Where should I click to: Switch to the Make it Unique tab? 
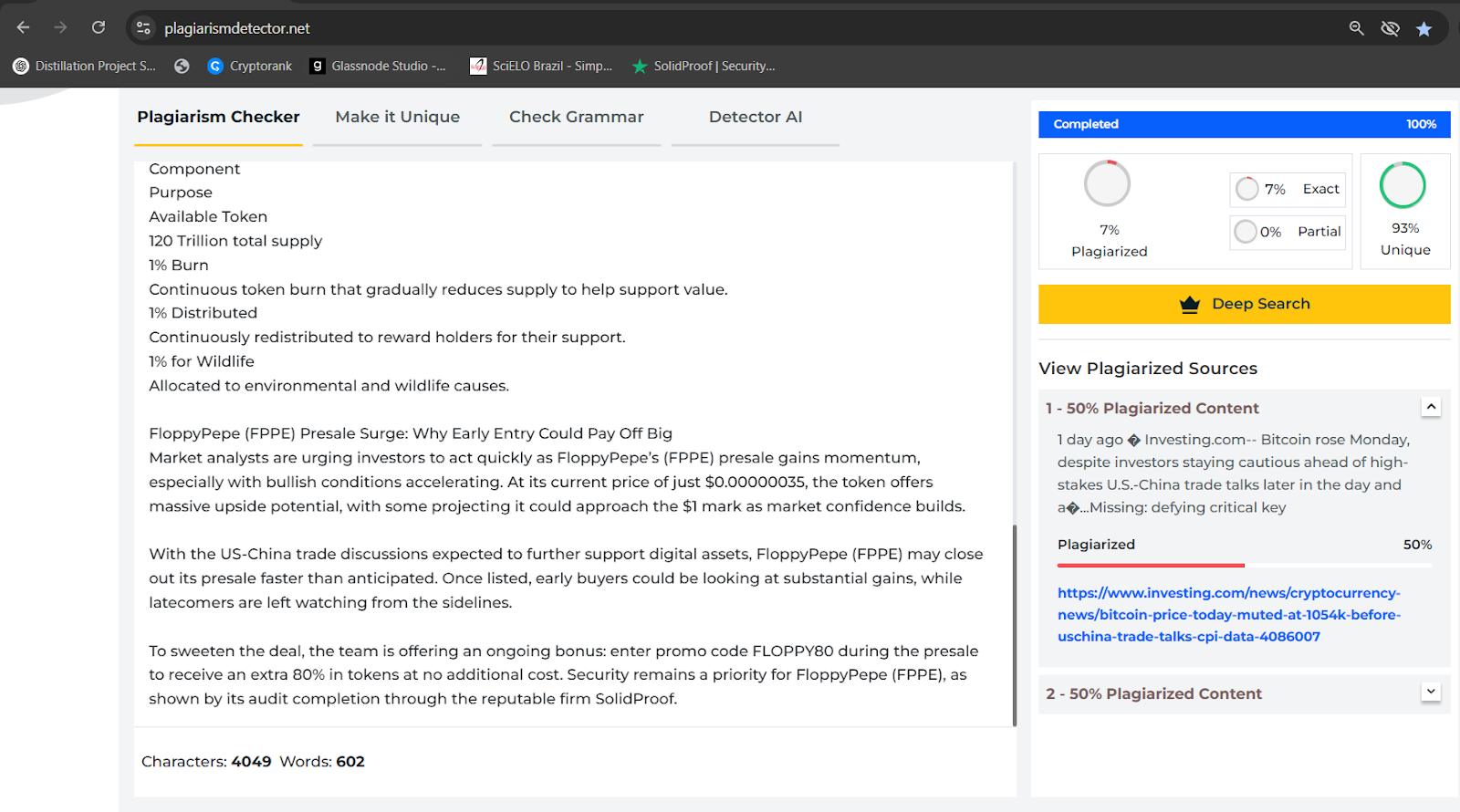[397, 118]
